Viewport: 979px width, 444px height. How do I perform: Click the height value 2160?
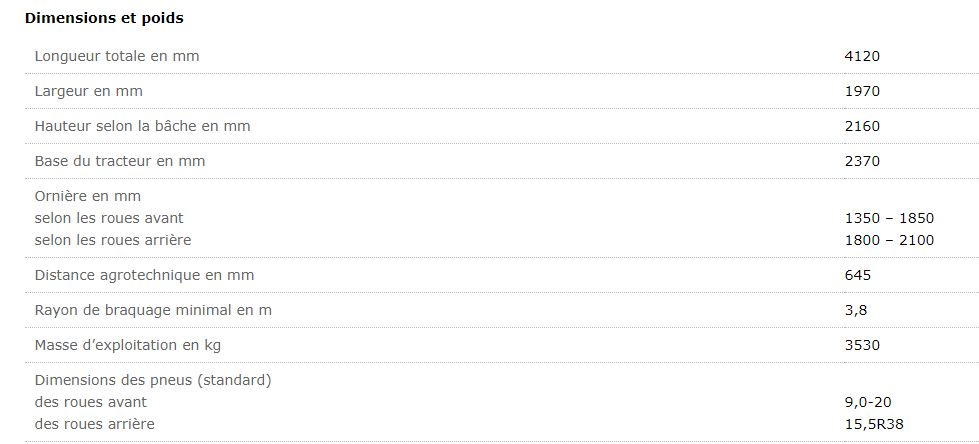pos(862,126)
